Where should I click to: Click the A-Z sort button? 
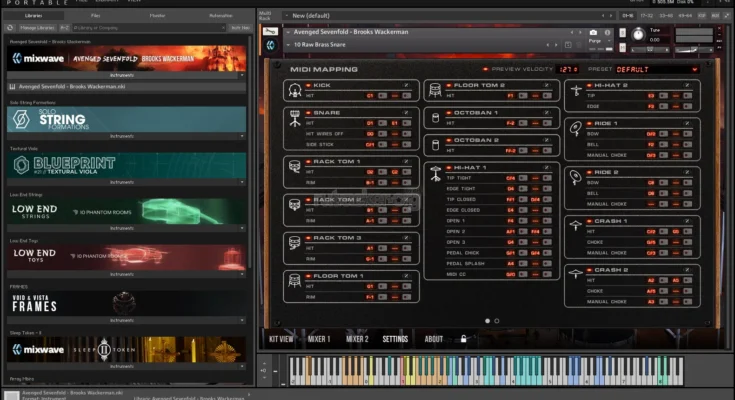tap(65, 28)
